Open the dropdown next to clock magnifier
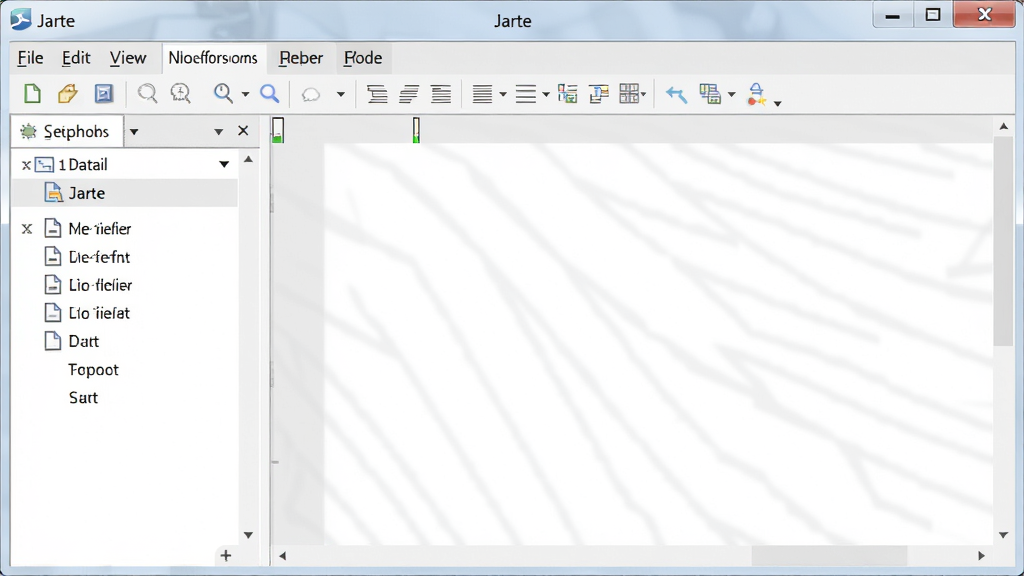The height and width of the screenshot is (576, 1024). click(246, 95)
